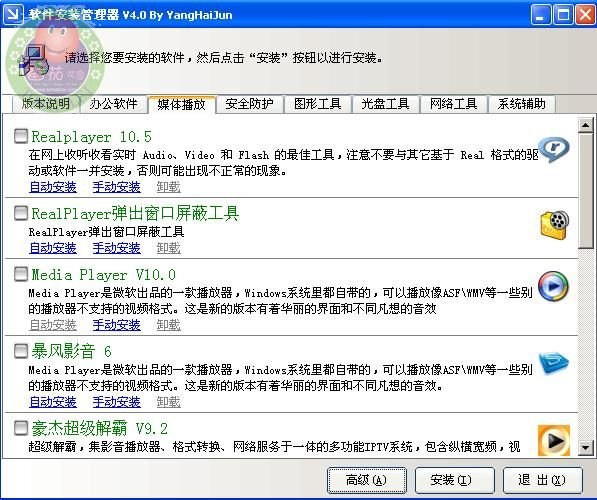Viewport: 597px width, 500px height.
Task: Click the 豪杰超级解霸 V9.2 title text
Action: [99, 428]
